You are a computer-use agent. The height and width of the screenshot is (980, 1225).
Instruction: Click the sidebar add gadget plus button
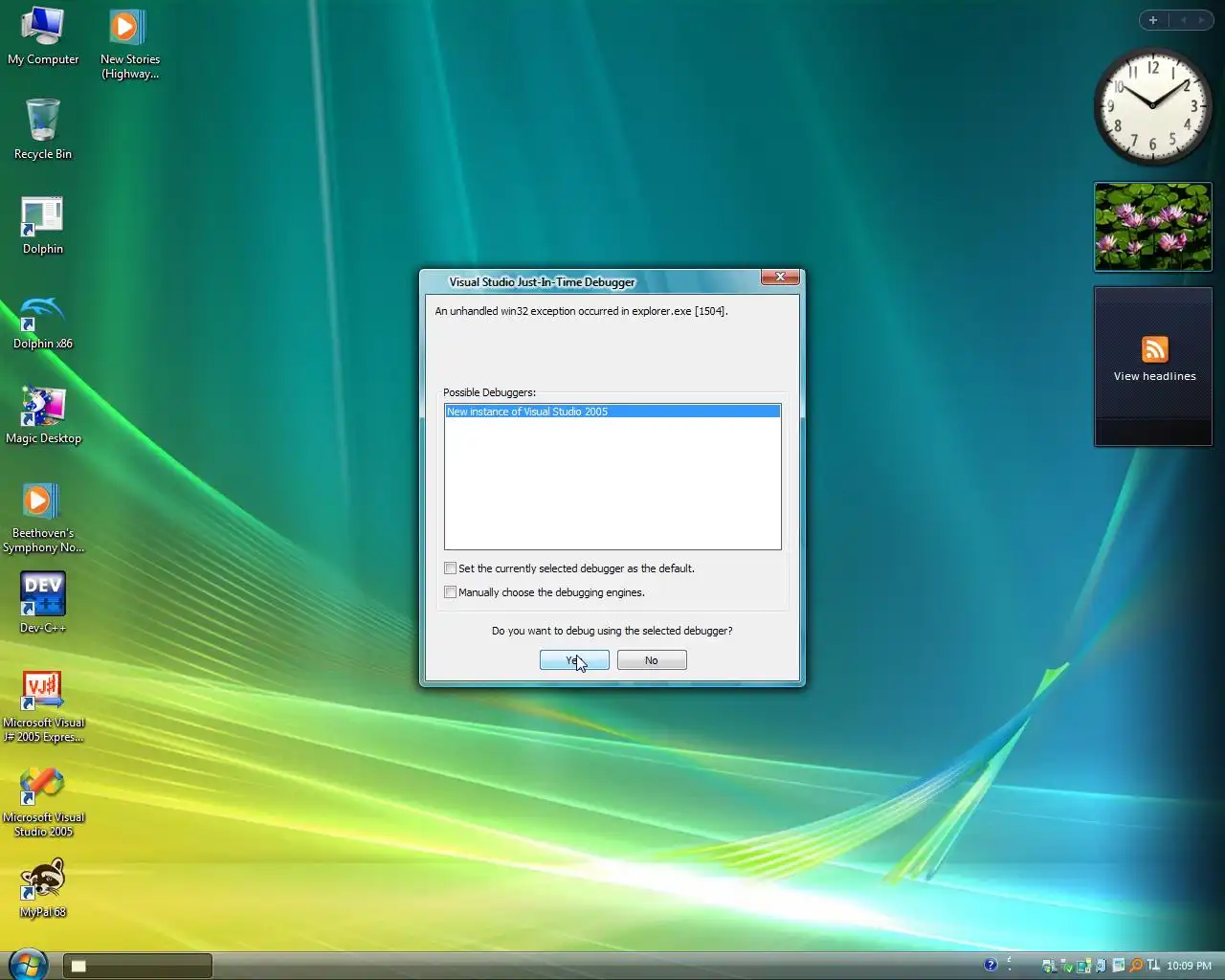click(x=1153, y=20)
